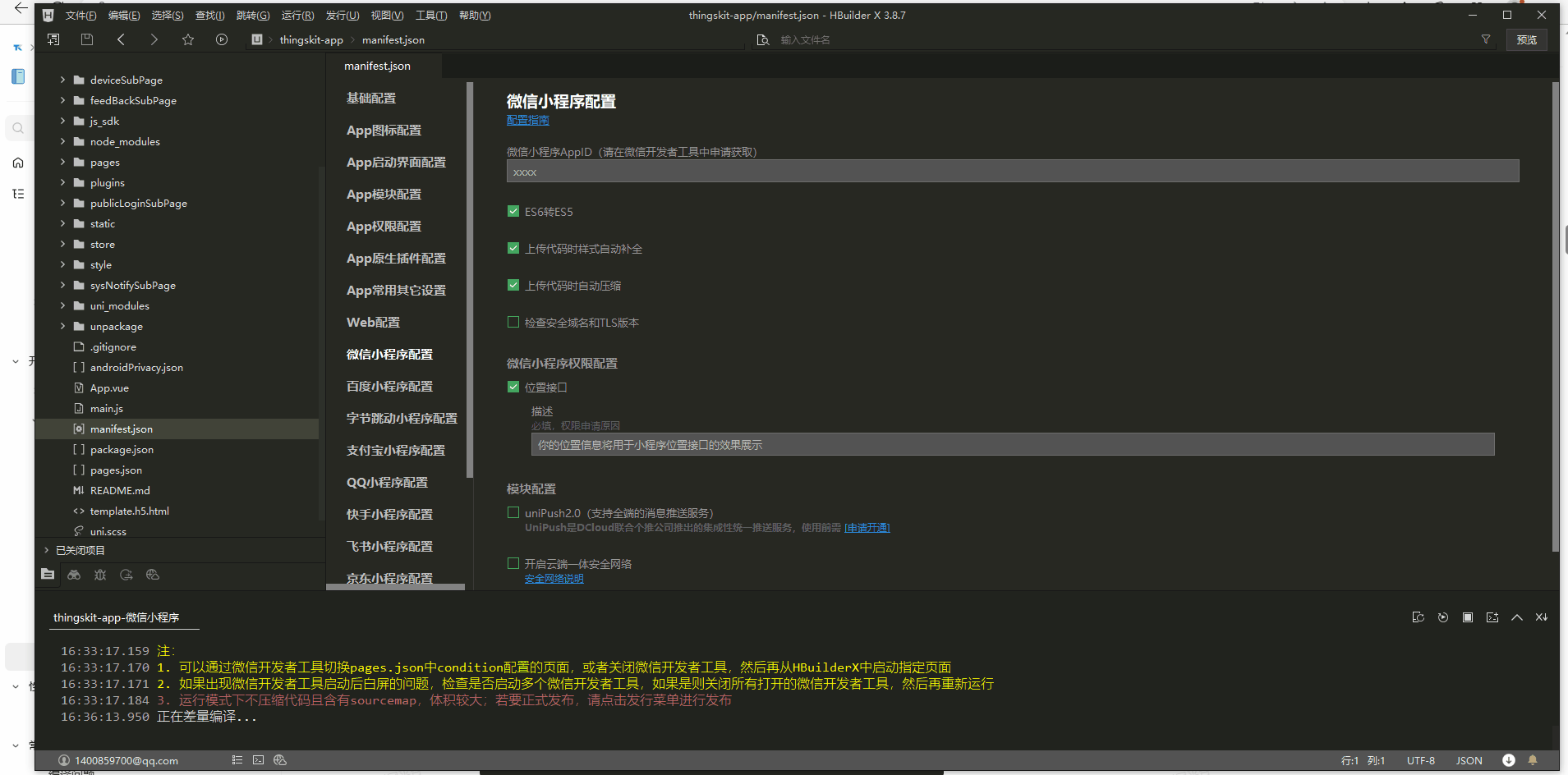This screenshot has width=1568, height=775.
Task: Click the download update icon in status bar
Action: coord(1509,760)
